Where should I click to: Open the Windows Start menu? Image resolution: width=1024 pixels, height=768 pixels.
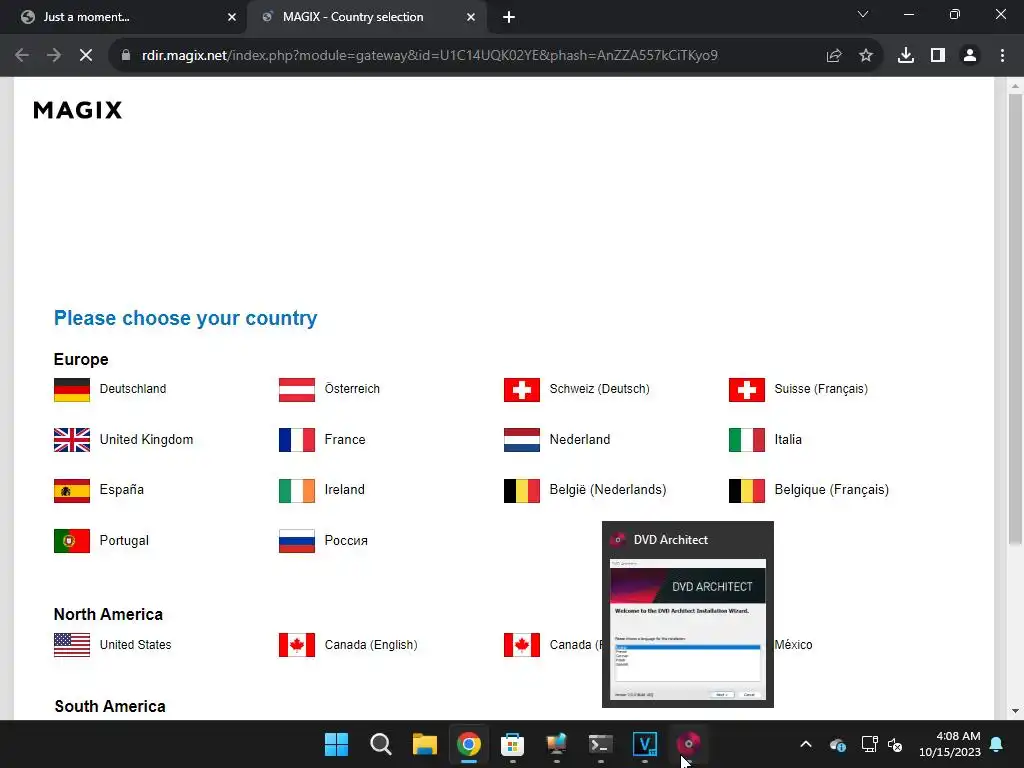tap(336, 744)
